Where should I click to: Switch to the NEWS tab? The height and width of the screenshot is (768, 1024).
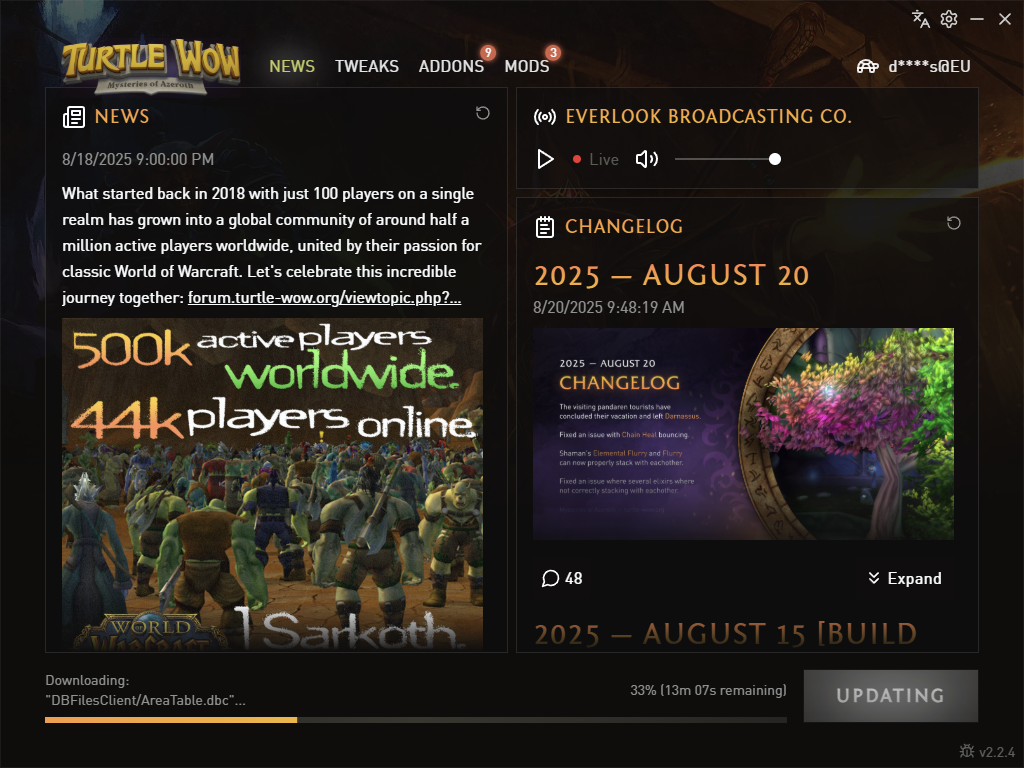pyautogui.click(x=292, y=66)
